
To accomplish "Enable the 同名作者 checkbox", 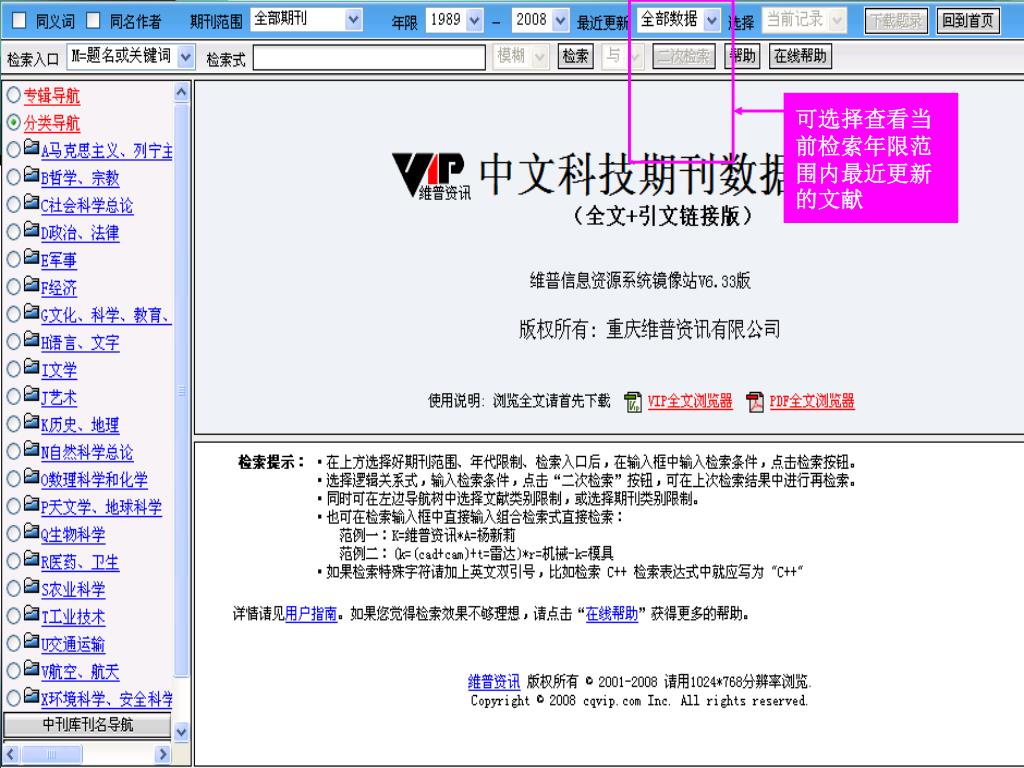I will coord(93,21).
